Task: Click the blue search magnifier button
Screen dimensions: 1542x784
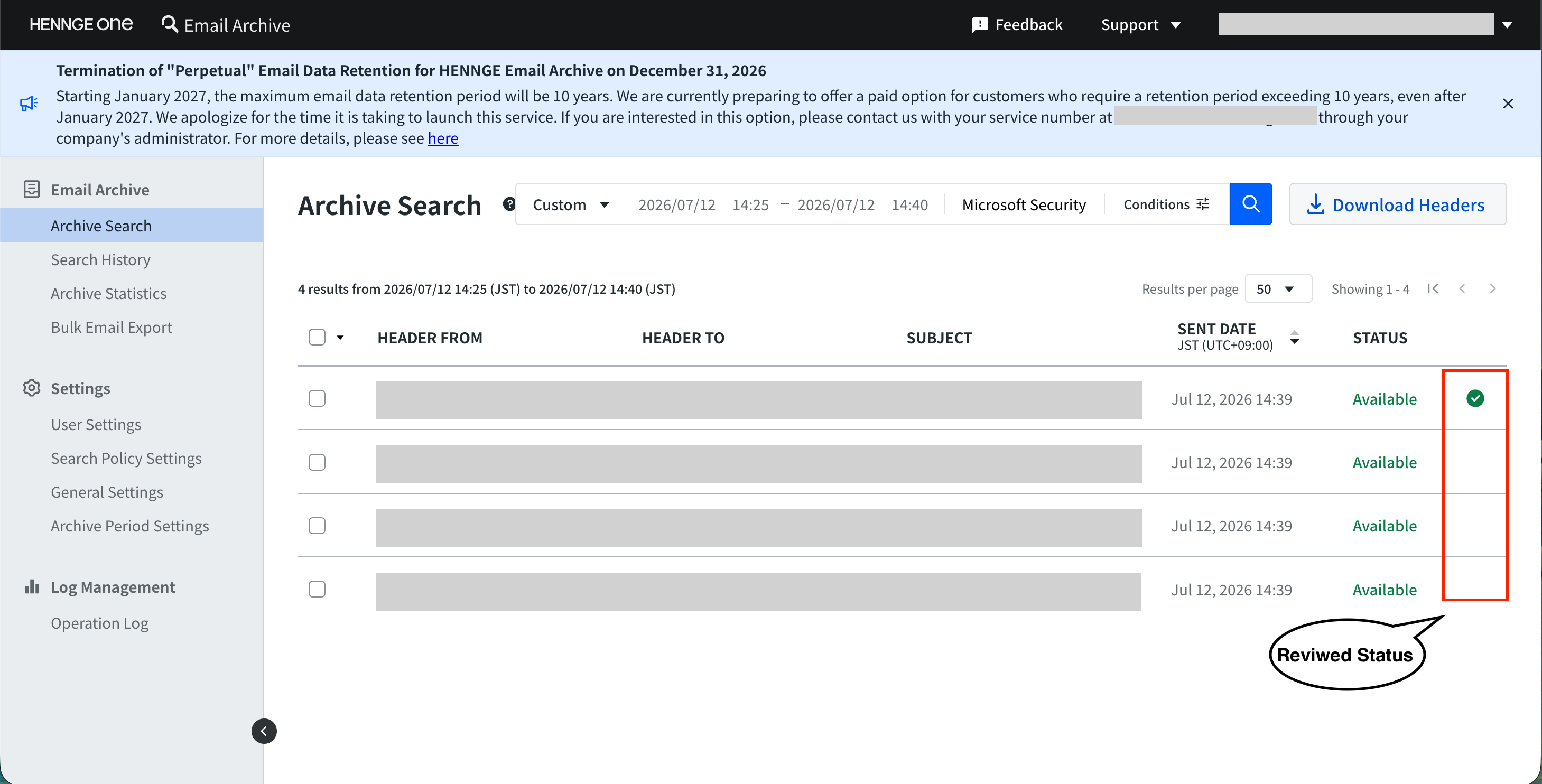Action: tap(1250, 204)
